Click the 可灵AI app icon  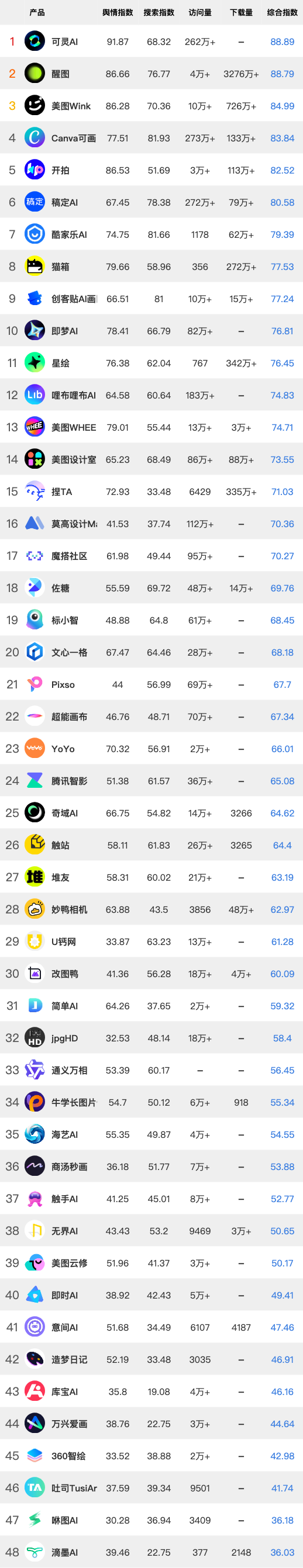(35, 41)
